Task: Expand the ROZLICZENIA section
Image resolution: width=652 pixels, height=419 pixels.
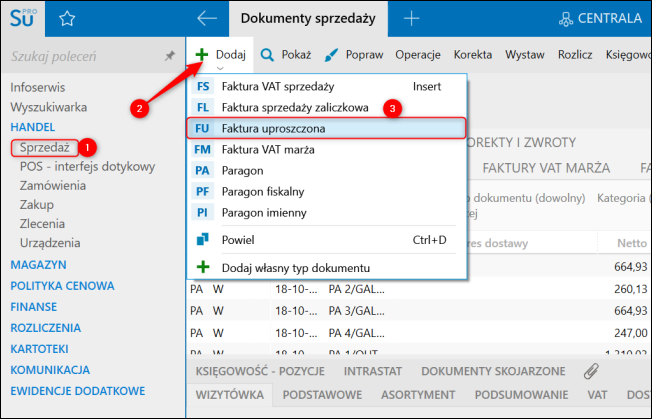Action: (x=46, y=328)
